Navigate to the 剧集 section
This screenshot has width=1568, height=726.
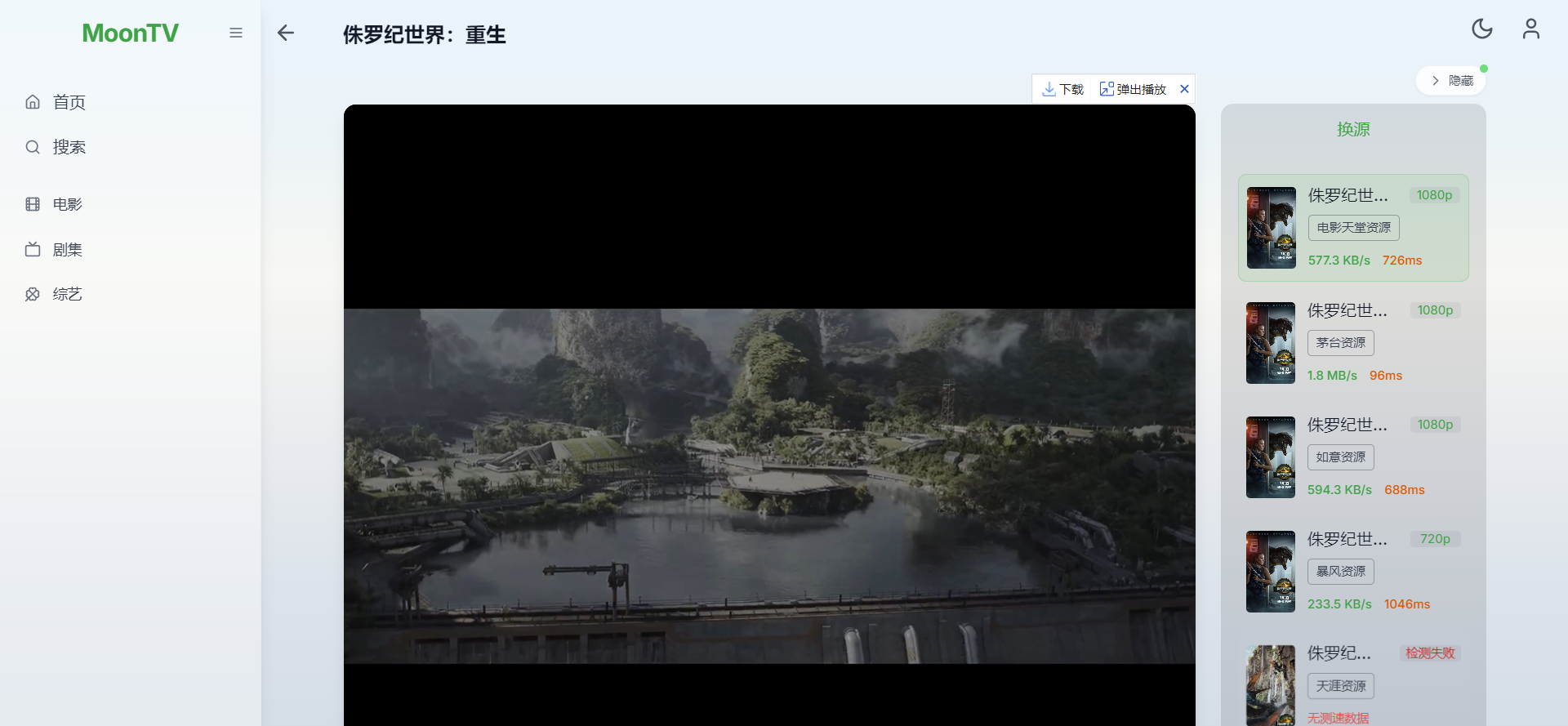(67, 250)
